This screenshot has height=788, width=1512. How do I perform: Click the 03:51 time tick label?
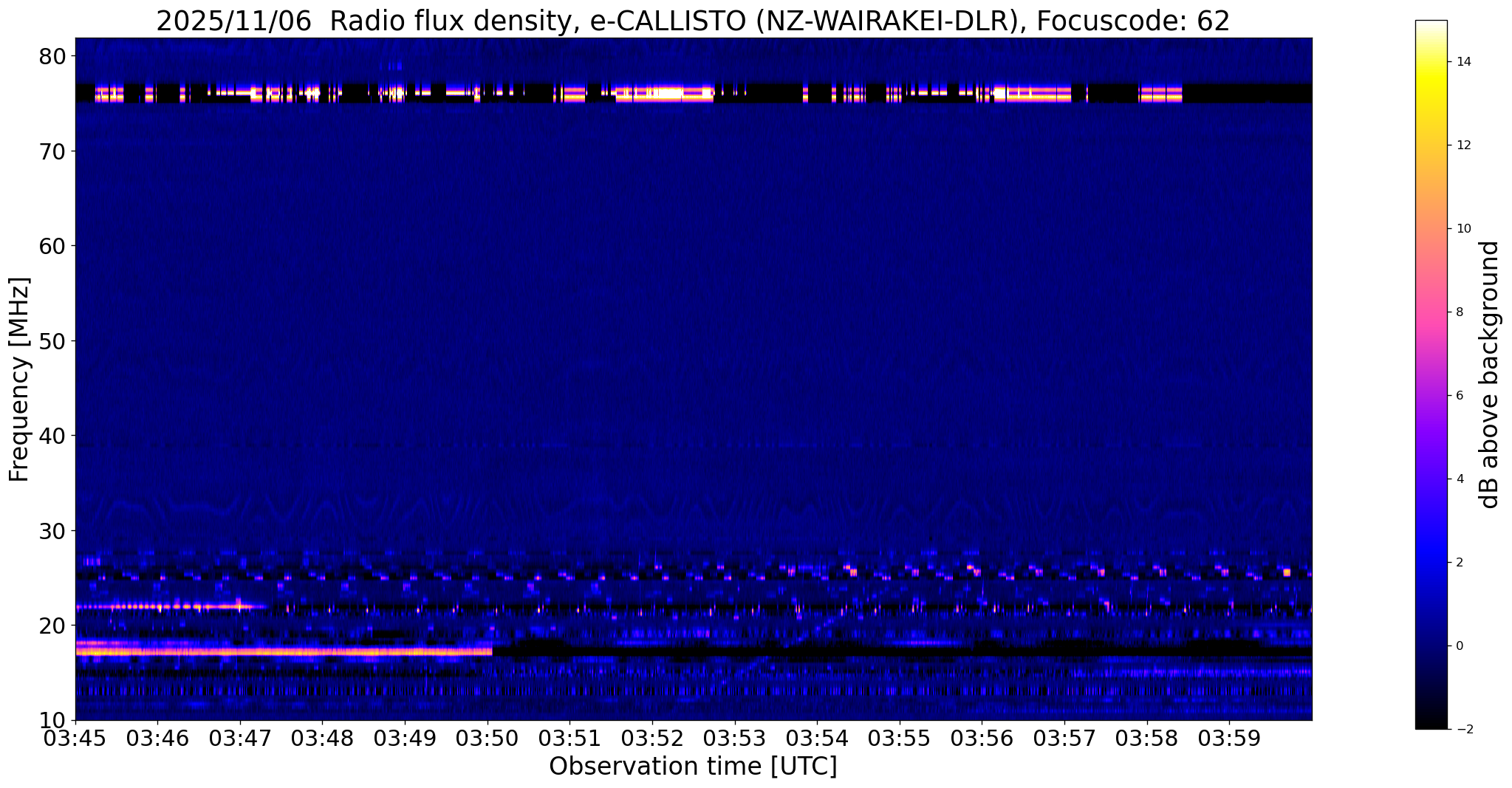[x=570, y=739]
